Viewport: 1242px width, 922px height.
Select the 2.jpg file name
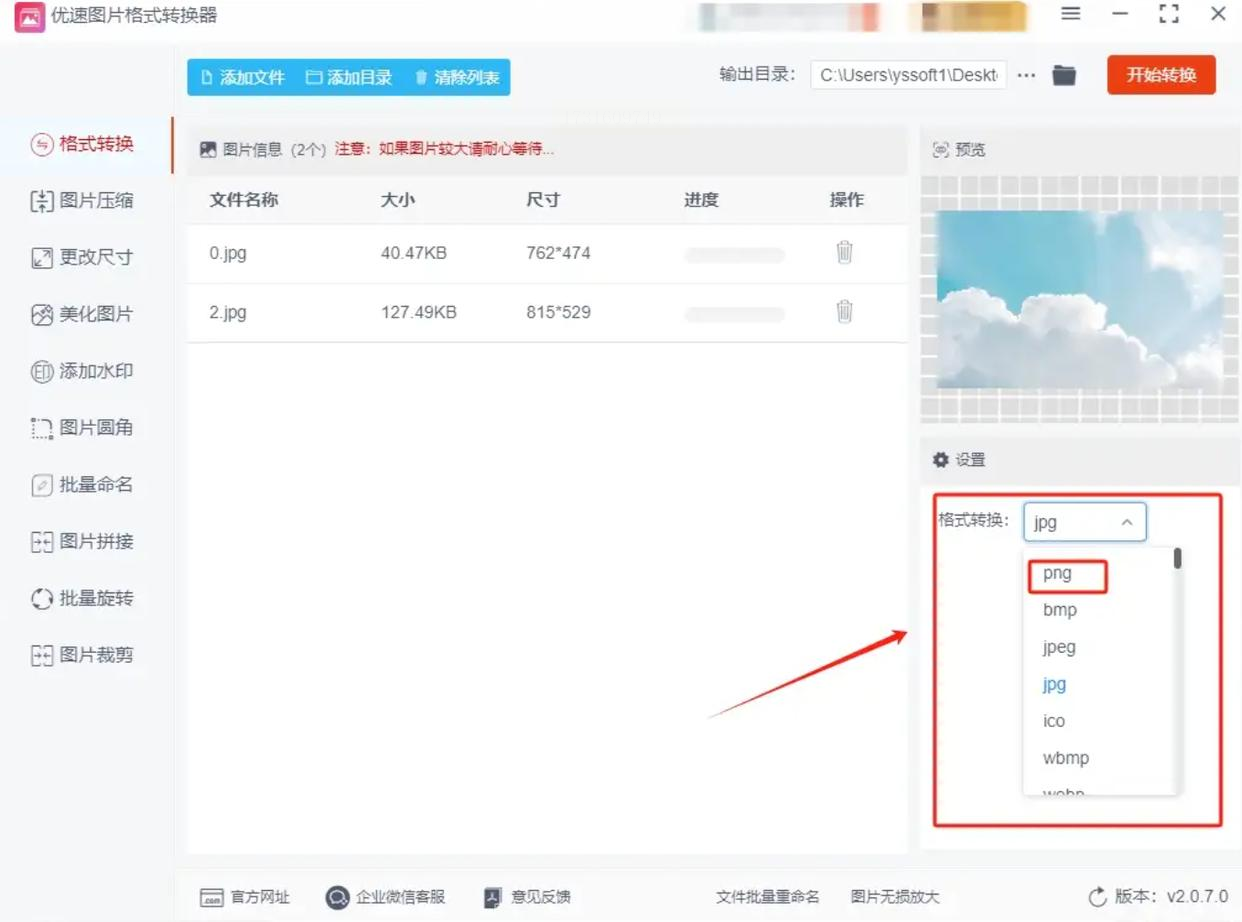(228, 312)
